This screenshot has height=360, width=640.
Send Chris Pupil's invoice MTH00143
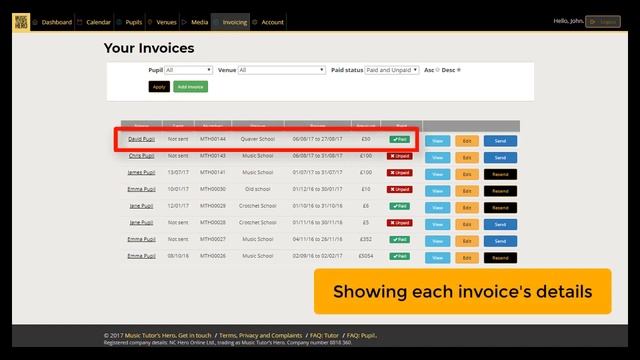click(500, 158)
